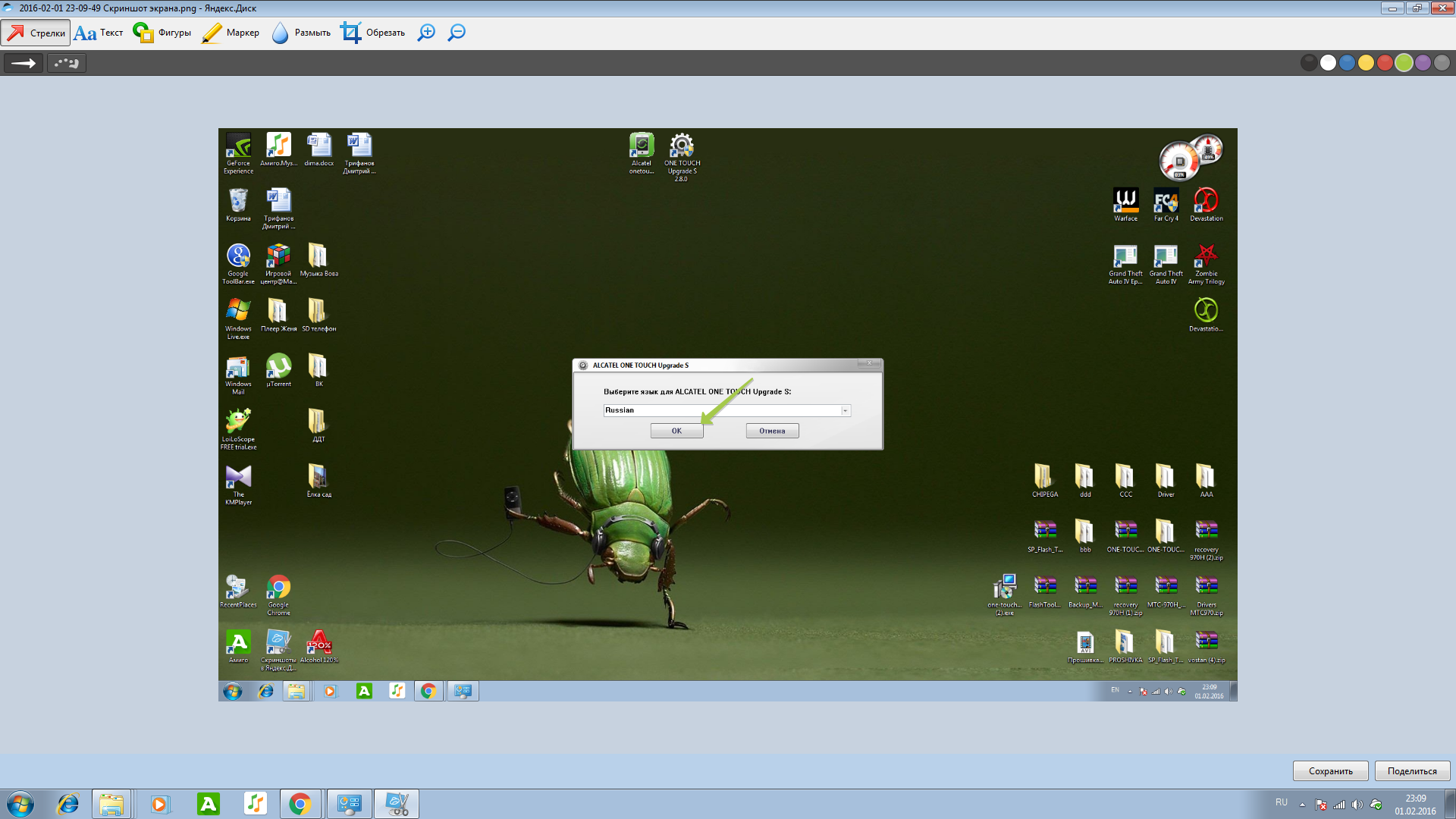
Task: Pick the white color swatch
Action: (1328, 63)
